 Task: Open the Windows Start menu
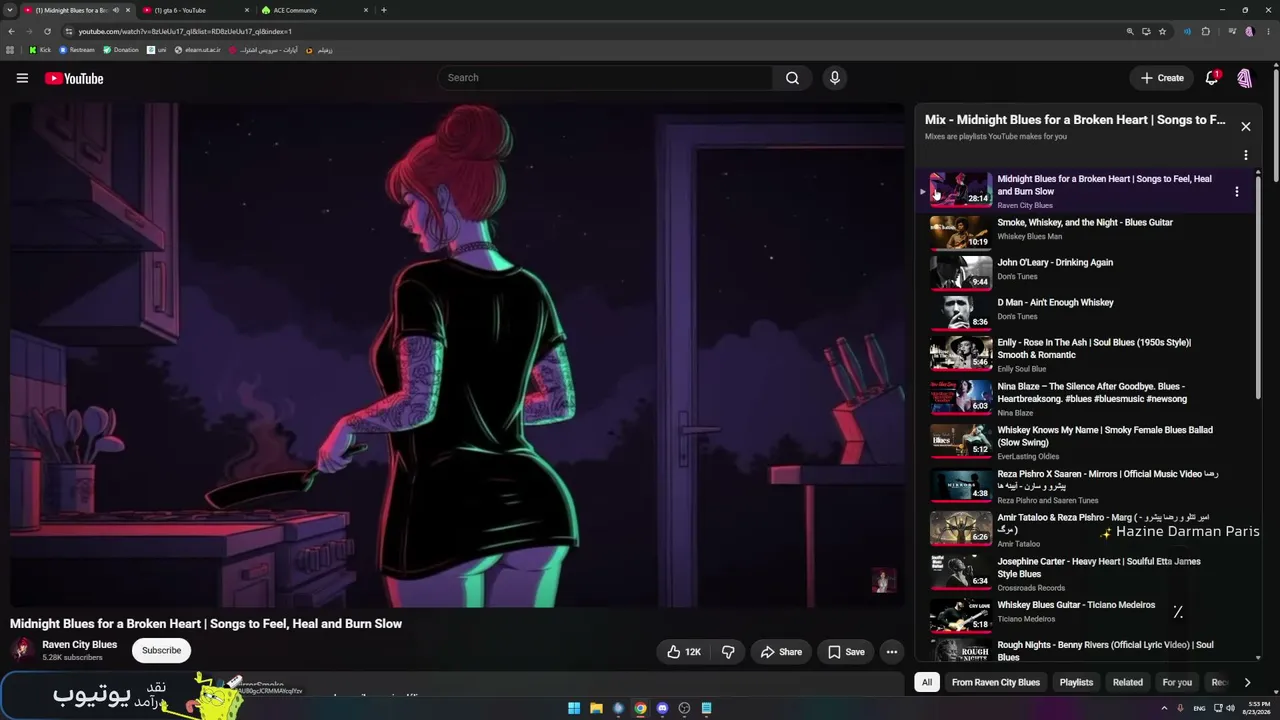[574, 708]
